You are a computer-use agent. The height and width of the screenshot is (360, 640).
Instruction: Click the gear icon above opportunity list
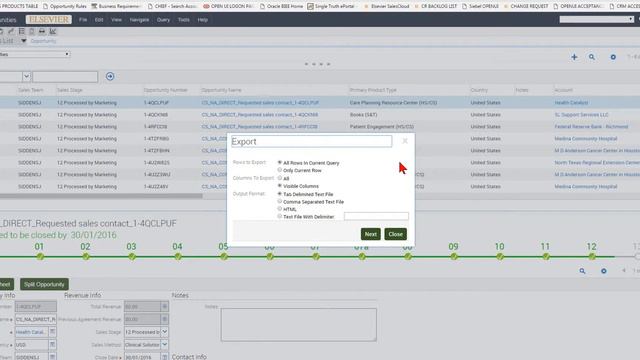pyautogui.click(x=613, y=57)
